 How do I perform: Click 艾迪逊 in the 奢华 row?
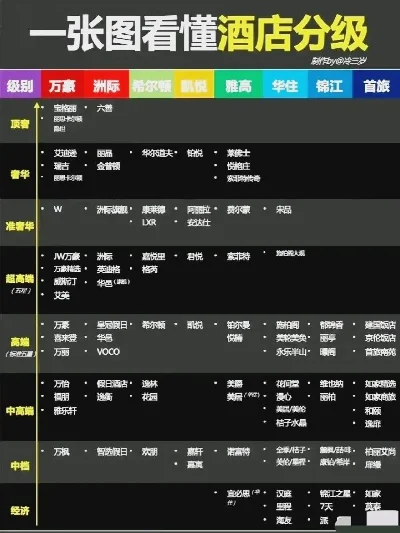click(x=65, y=153)
